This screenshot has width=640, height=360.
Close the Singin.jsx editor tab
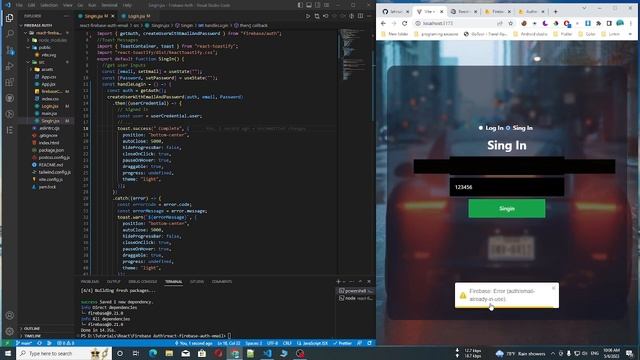113,16
